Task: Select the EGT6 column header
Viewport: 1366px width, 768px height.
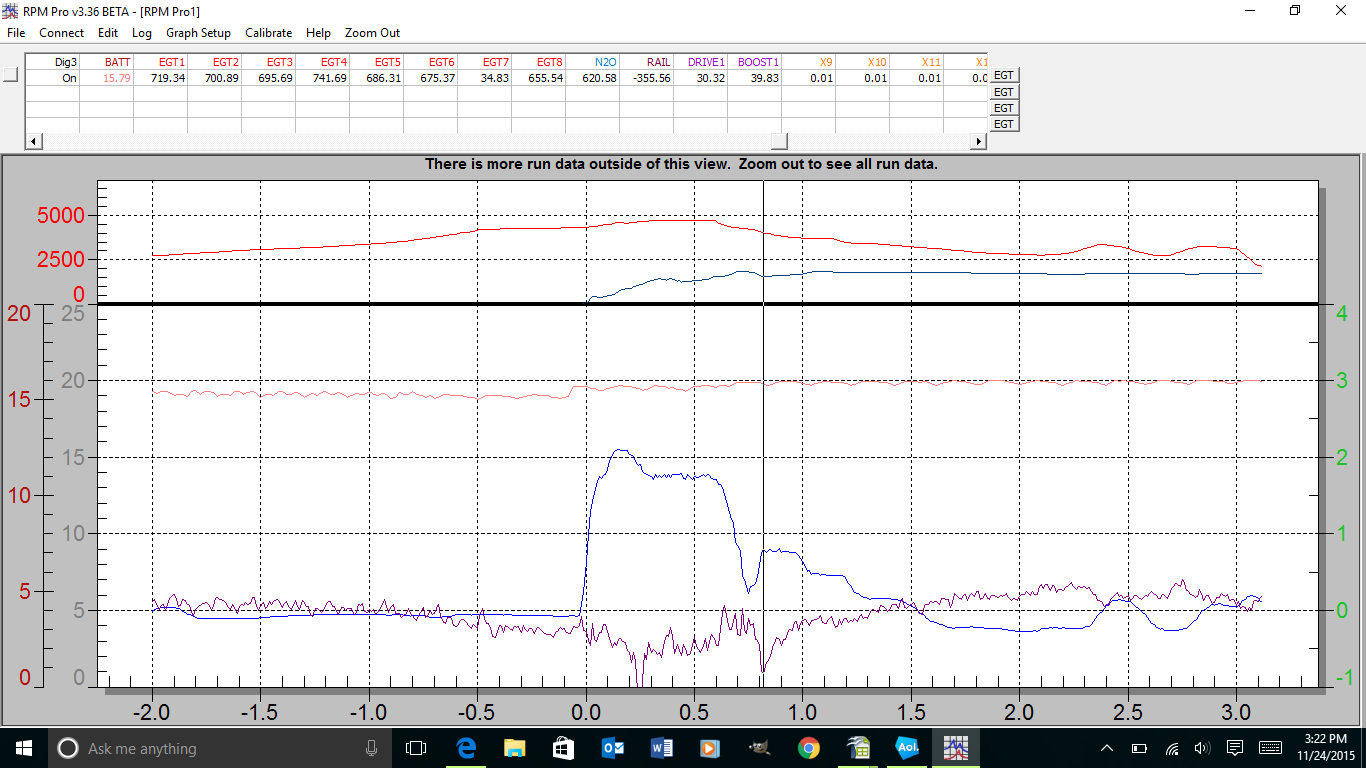Action: [442, 62]
